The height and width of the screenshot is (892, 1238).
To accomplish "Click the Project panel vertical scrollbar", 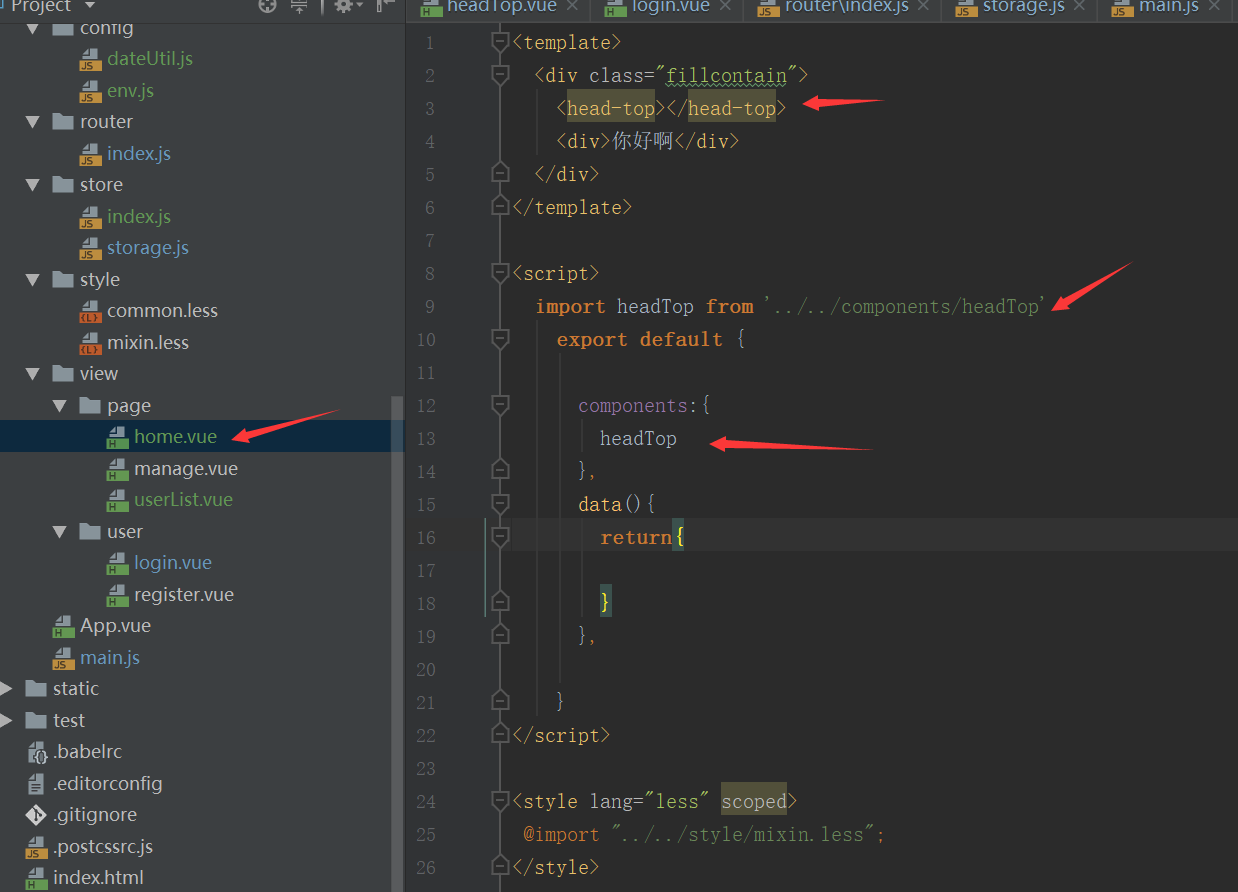I will point(397,644).
